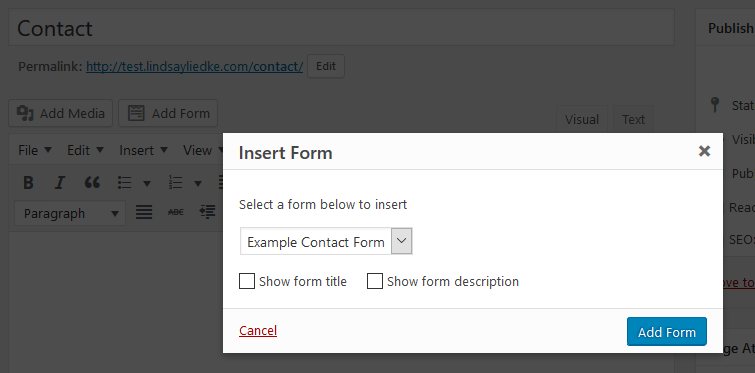755x373 pixels.
Task: Open bulleted list style dropdown arrow
Action: (147, 183)
